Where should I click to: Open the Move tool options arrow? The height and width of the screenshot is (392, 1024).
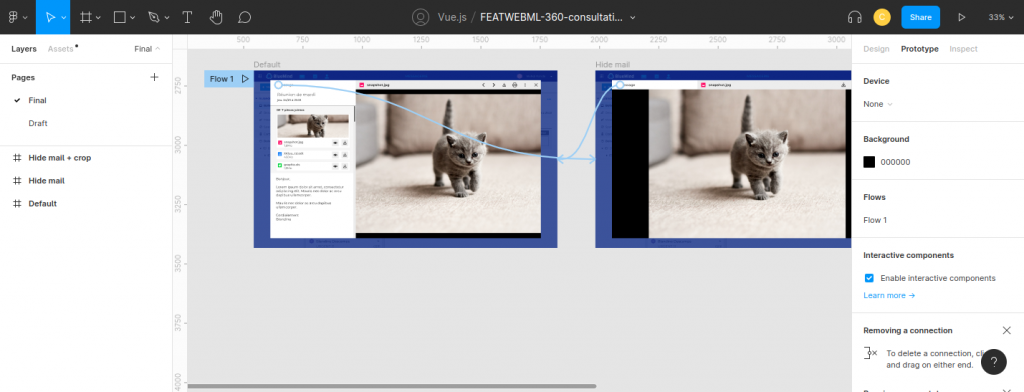click(64, 18)
